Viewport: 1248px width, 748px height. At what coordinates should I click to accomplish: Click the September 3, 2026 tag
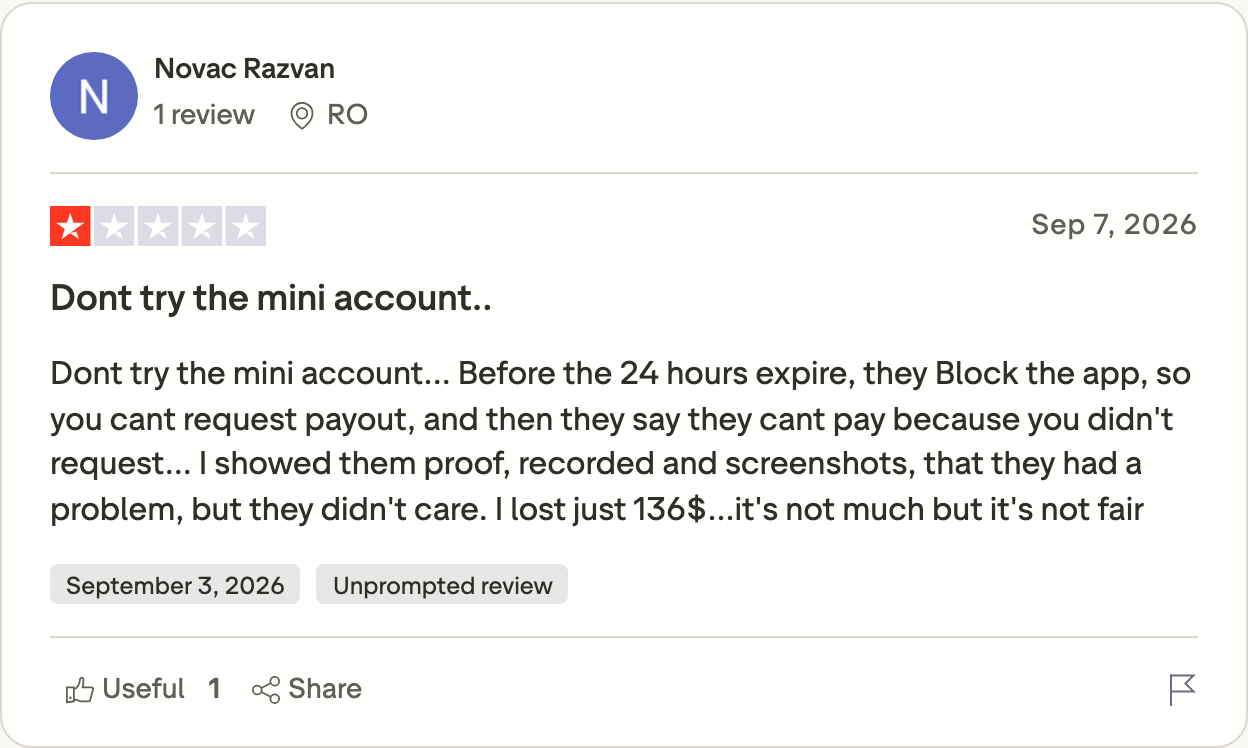pos(175,585)
